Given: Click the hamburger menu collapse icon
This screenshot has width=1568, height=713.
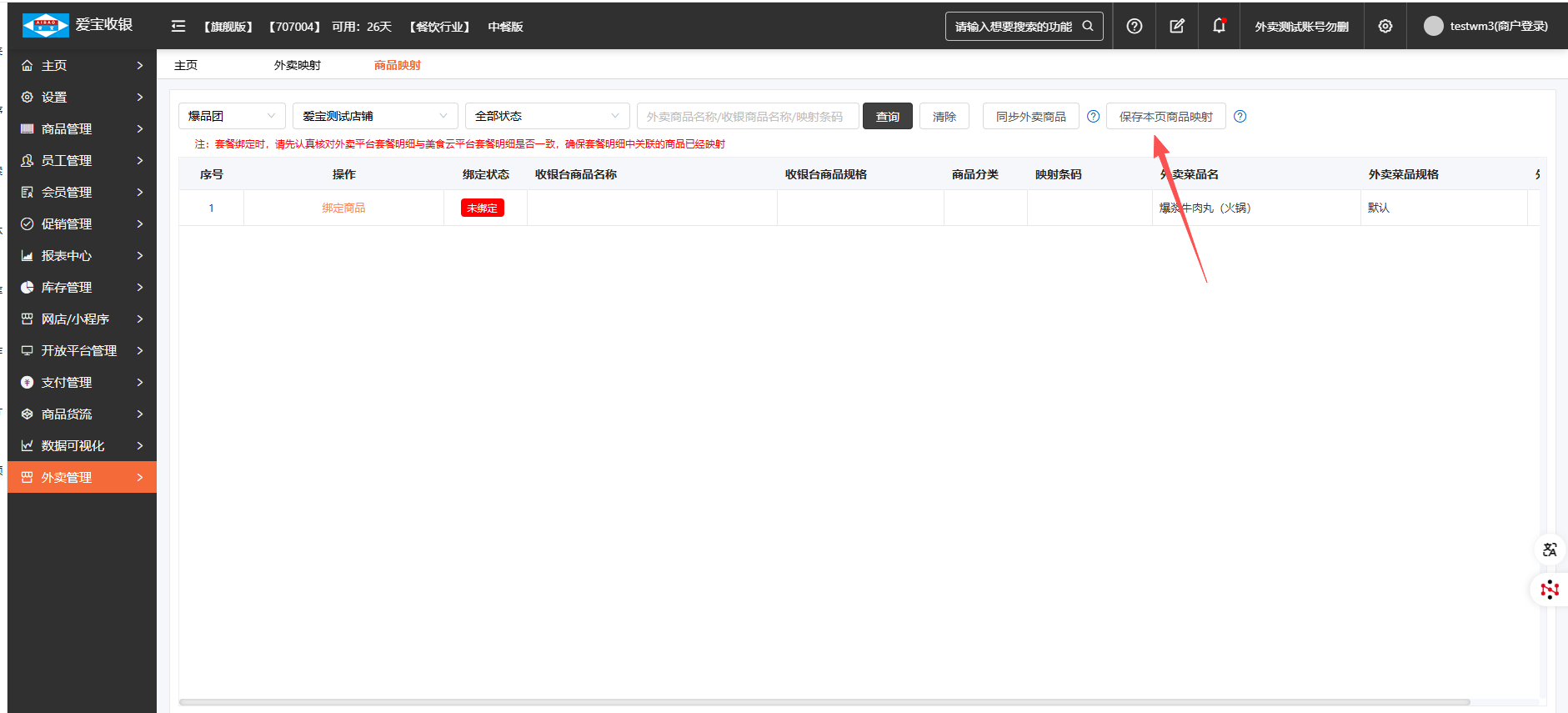Looking at the screenshot, I should pos(178,26).
